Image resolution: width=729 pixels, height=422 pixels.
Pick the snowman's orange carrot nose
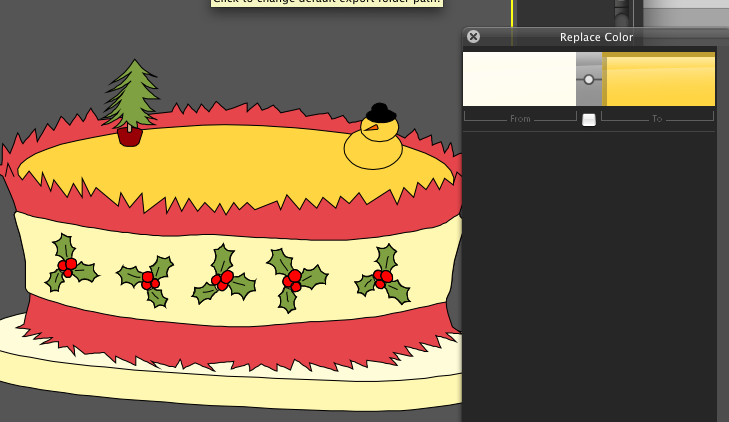371,127
